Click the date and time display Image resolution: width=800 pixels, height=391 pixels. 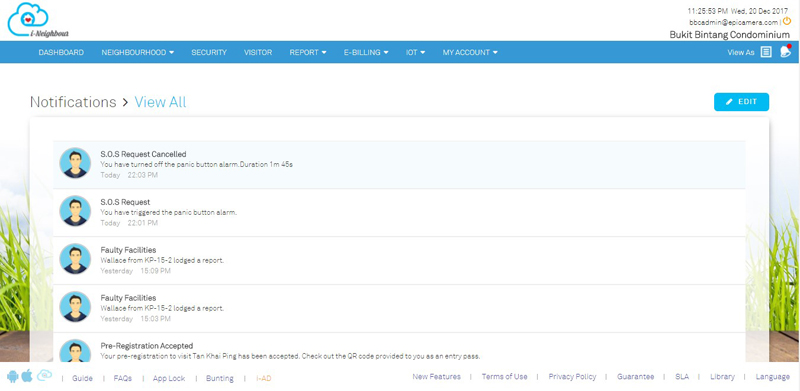[738, 11]
